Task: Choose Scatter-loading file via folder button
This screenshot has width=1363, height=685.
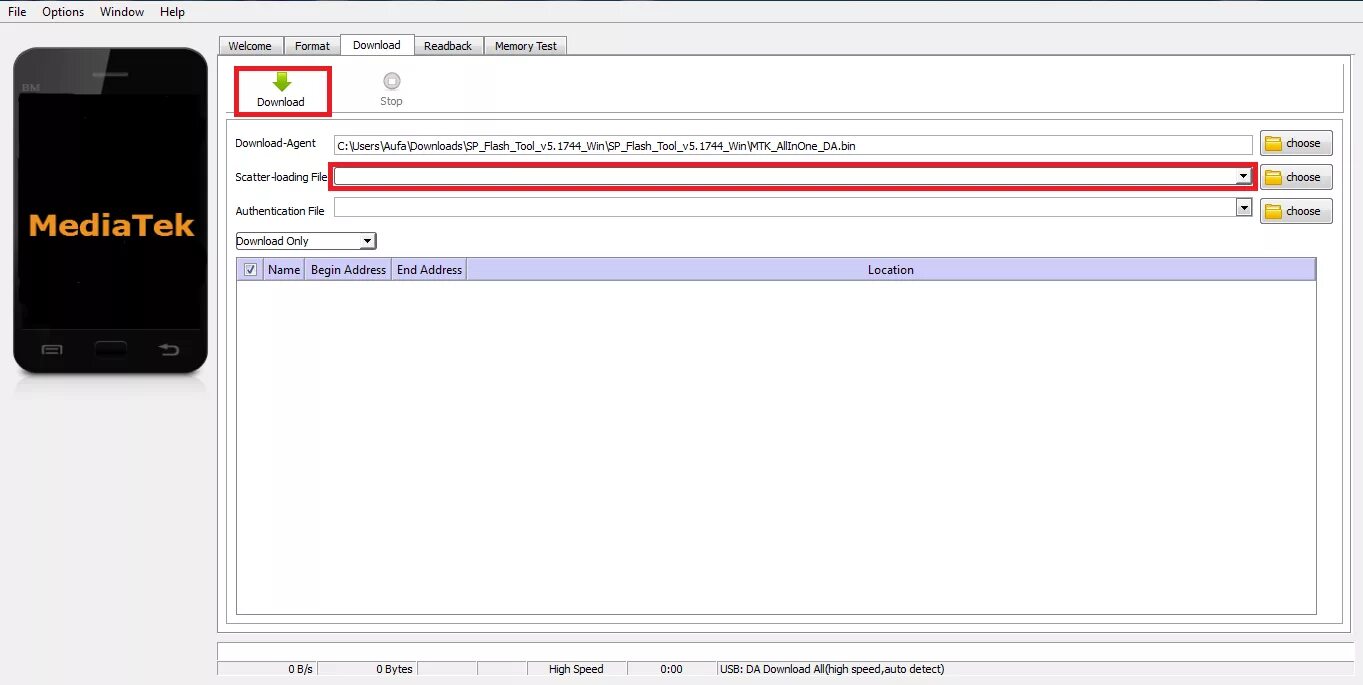Action: 1296,177
